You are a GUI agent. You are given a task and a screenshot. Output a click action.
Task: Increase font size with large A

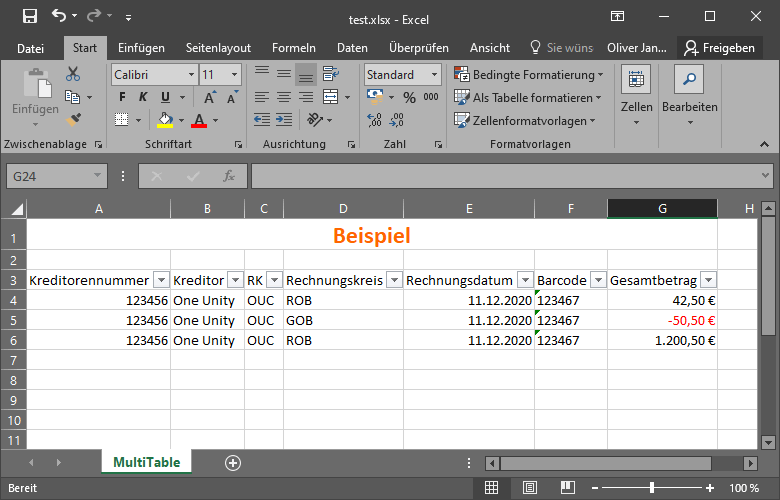tap(210, 97)
